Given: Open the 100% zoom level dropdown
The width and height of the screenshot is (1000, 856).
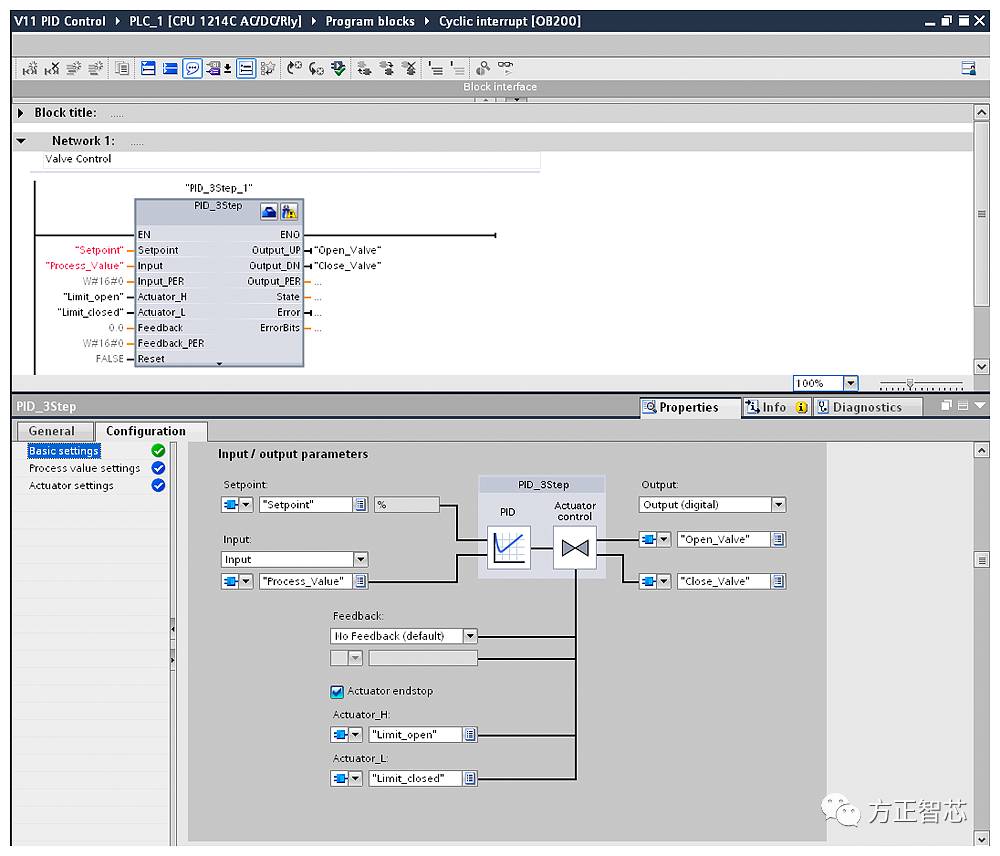Looking at the screenshot, I should click(x=850, y=383).
